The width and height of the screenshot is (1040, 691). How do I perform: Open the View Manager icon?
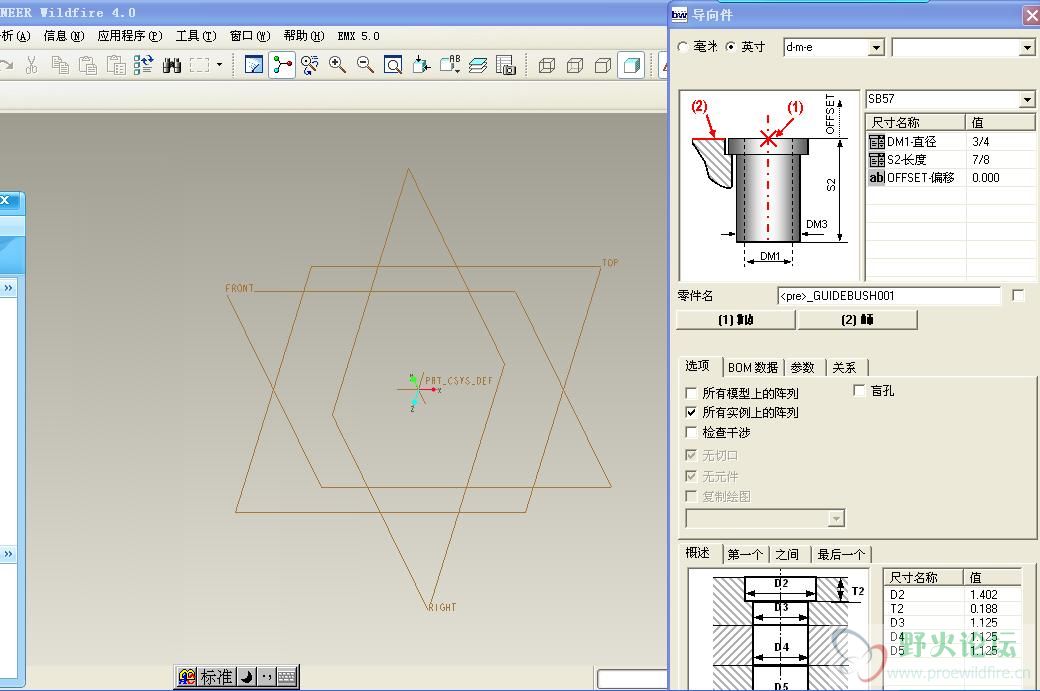tap(505, 64)
